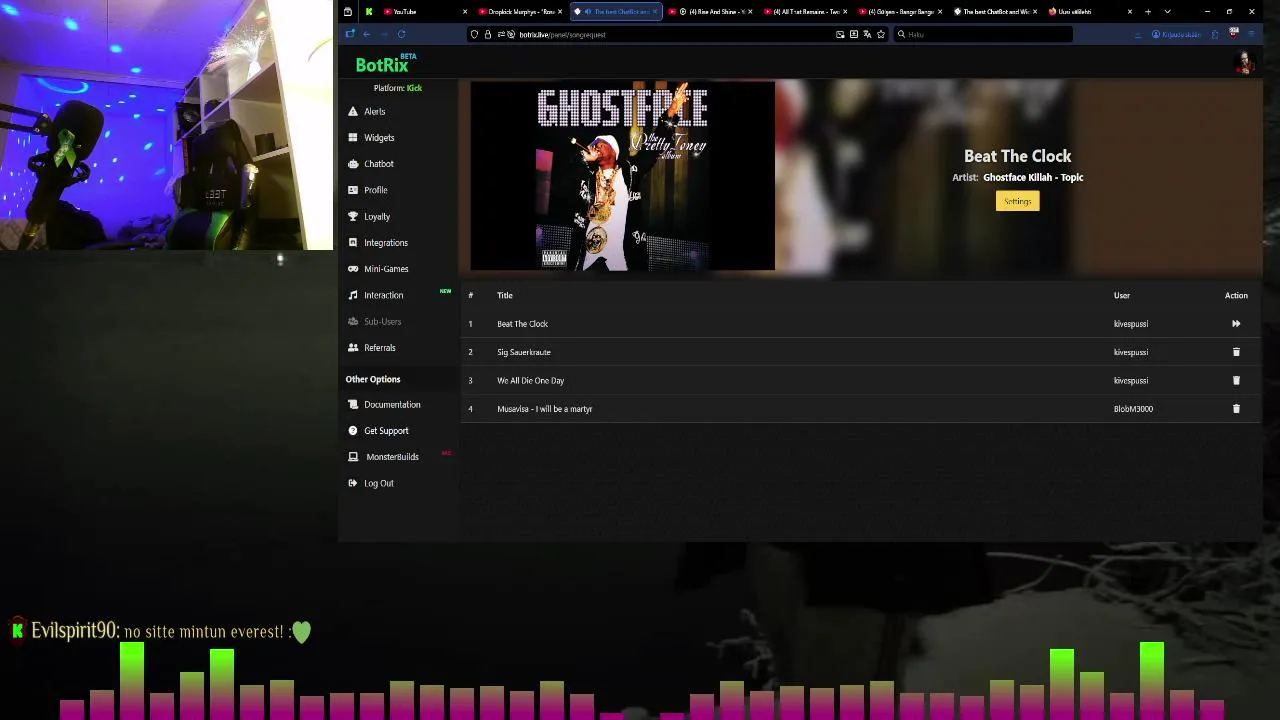Image resolution: width=1280 pixels, height=720 pixels.
Task: Open the Alerts section icon in sidebar
Action: pos(353,111)
